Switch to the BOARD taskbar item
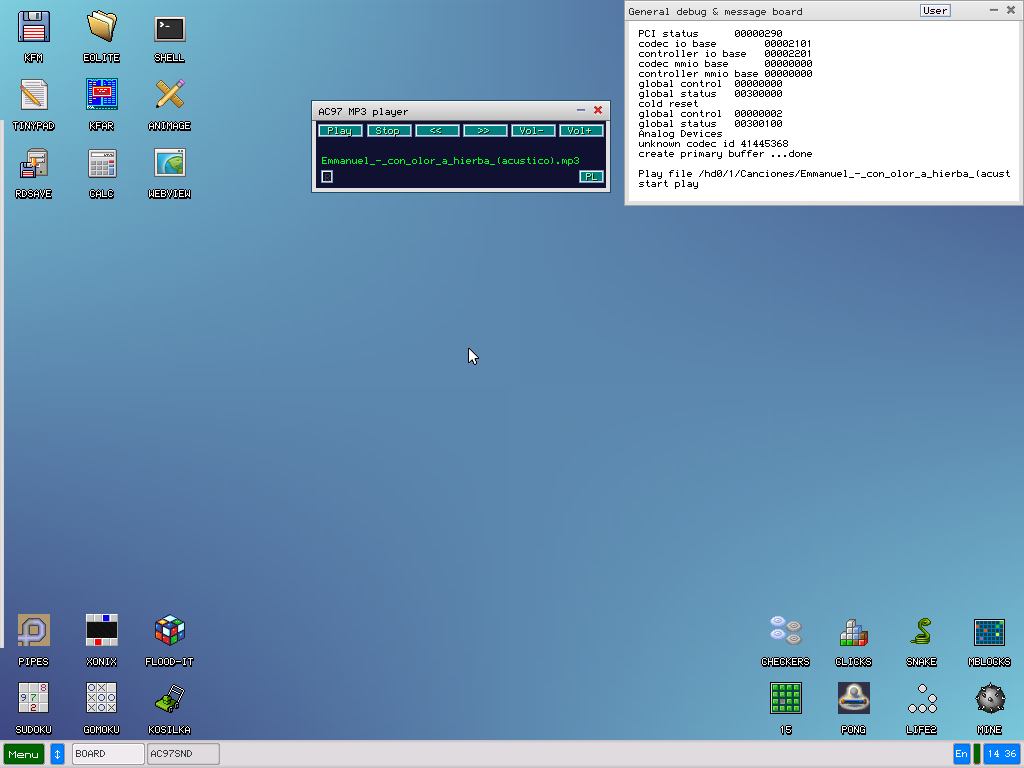The image size is (1024, 768). pos(108,754)
